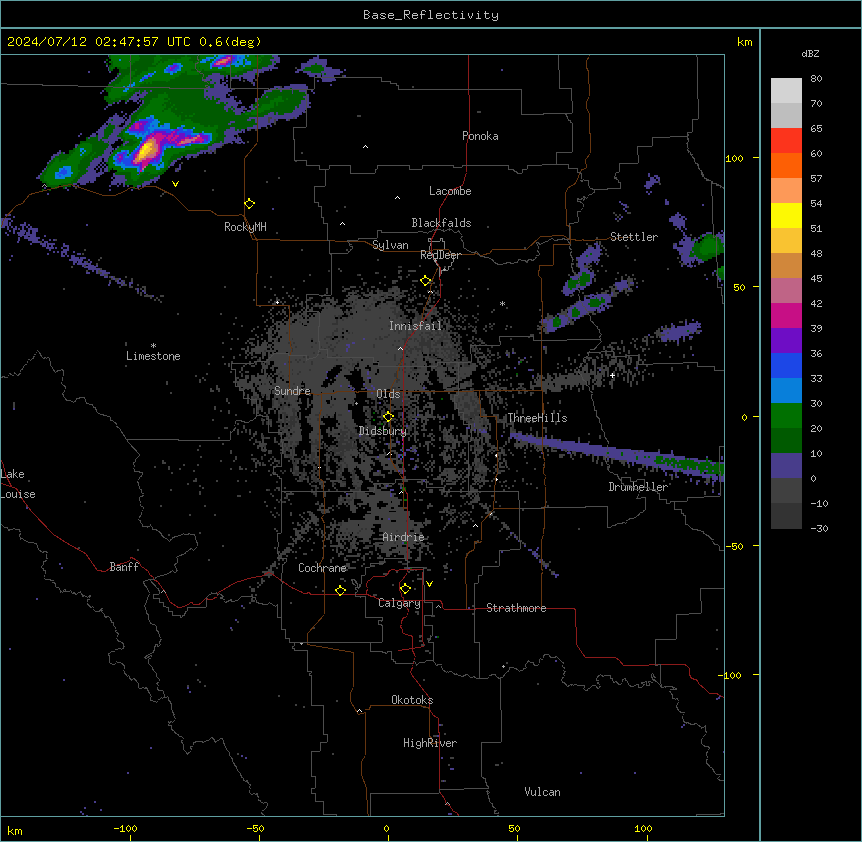Click the Strathmore label
Screen dimensions: 862x842
click(x=516, y=608)
